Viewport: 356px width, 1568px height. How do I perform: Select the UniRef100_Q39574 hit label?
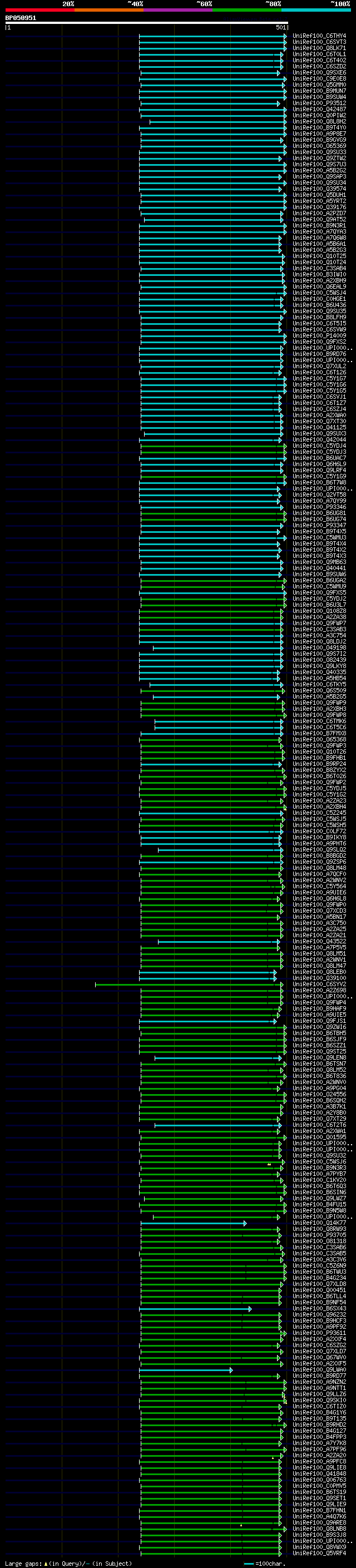[319, 189]
